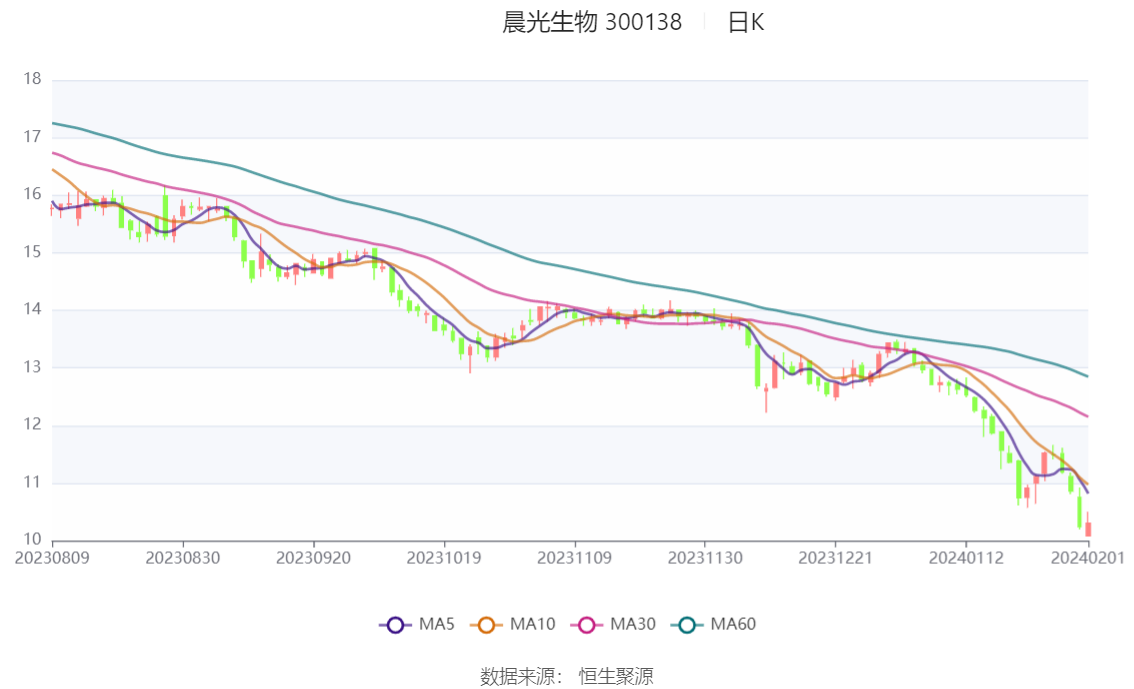
Task: Toggle the MA10 orange legend marker
Action: [x=487, y=625]
